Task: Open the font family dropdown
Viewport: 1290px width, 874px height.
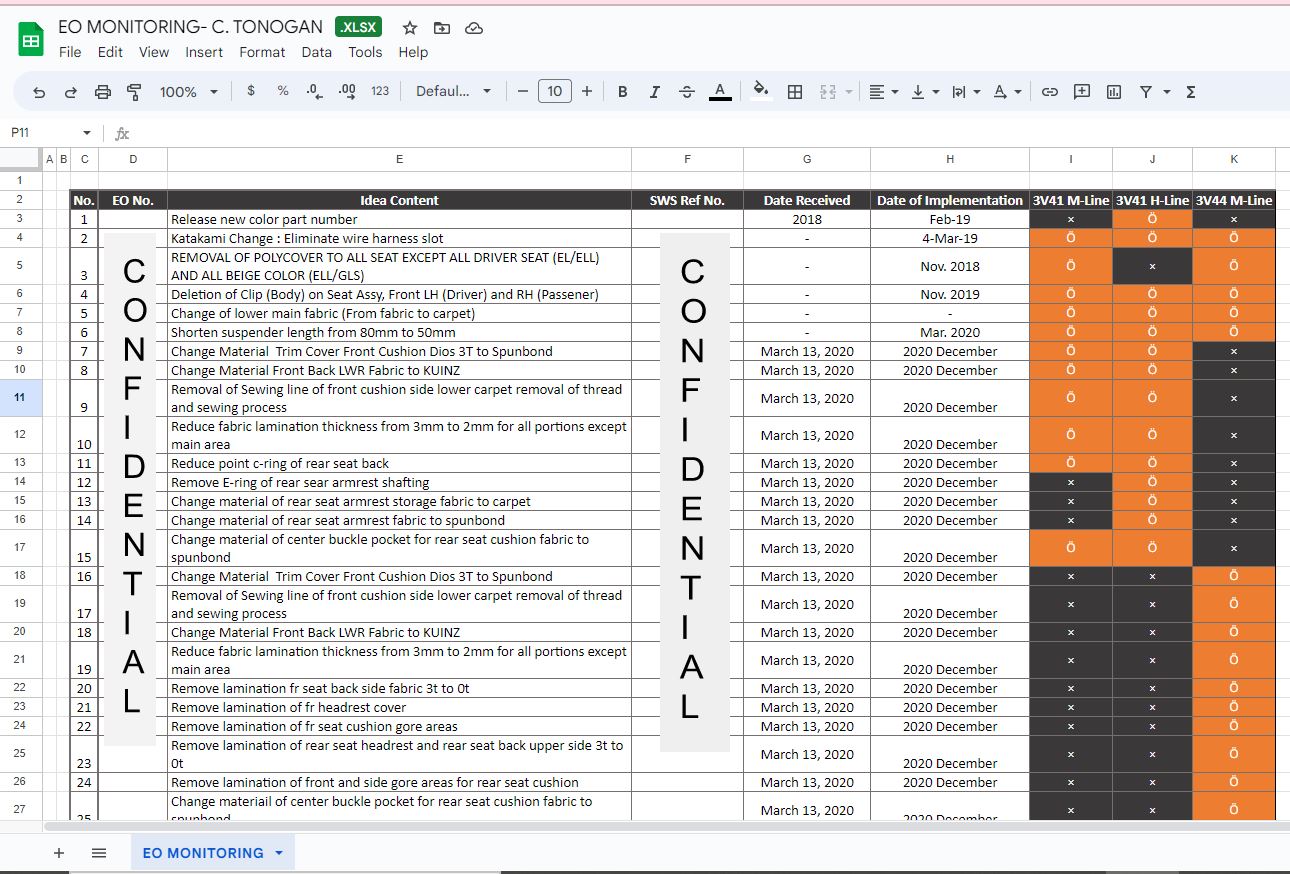Action: pyautogui.click(x=454, y=92)
